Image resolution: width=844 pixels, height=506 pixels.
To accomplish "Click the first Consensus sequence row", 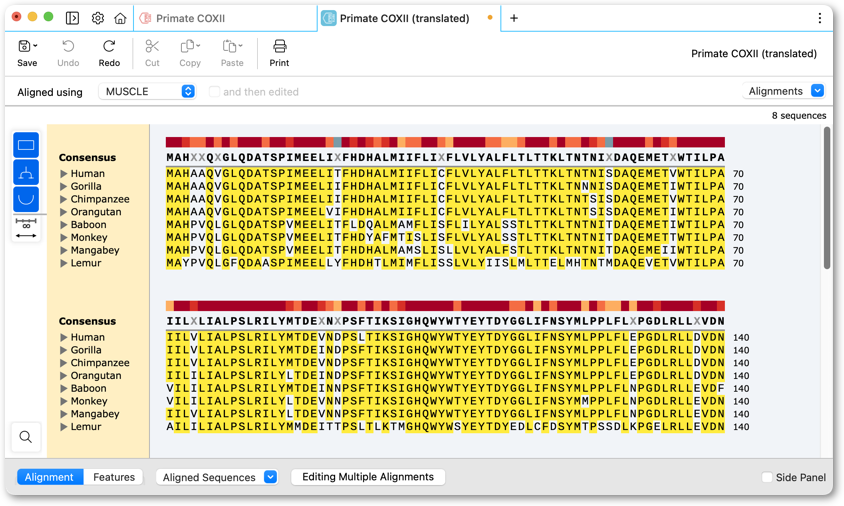I will [445, 157].
